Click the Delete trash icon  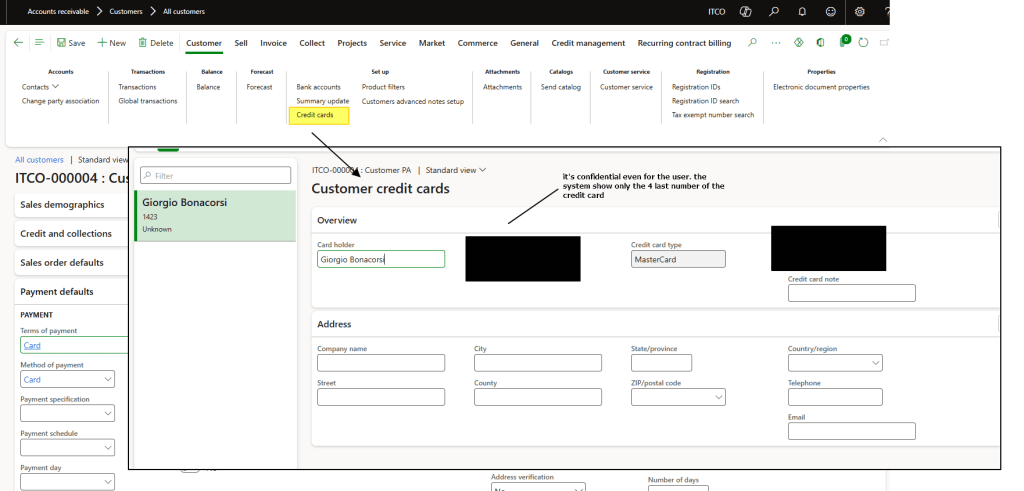pyautogui.click(x=143, y=43)
